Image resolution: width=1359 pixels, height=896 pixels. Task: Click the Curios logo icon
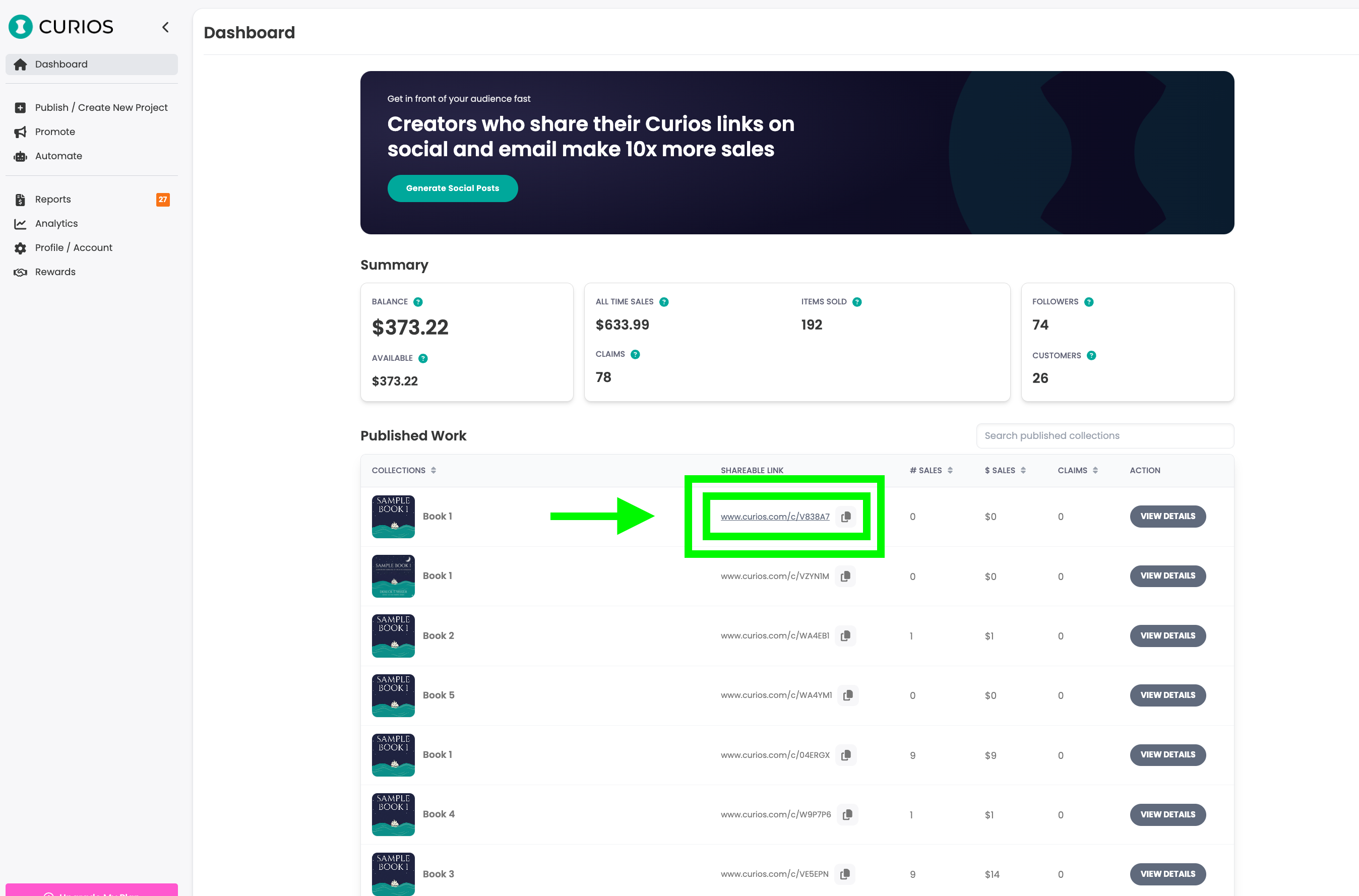[x=21, y=27]
